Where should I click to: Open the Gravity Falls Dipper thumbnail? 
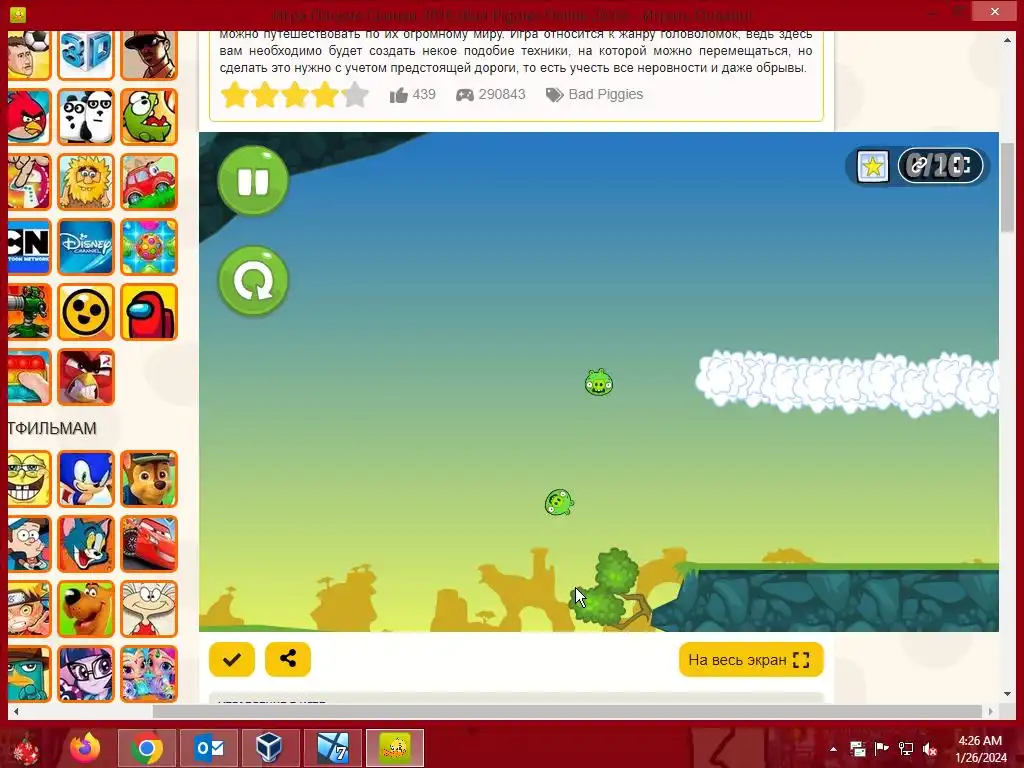pyautogui.click(x=28, y=544)
